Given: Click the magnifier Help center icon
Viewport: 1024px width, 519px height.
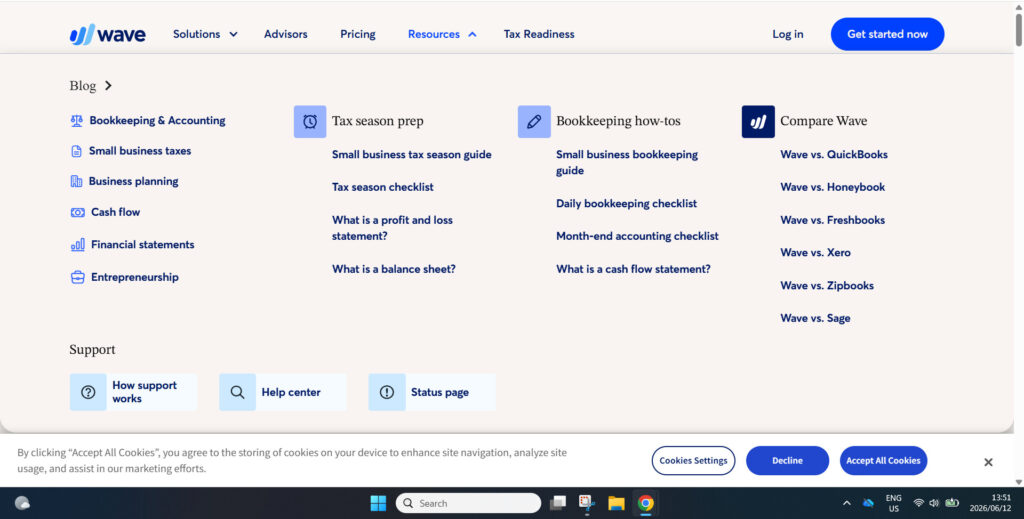Looking at the screenshot, I should (x=238, y=392).
